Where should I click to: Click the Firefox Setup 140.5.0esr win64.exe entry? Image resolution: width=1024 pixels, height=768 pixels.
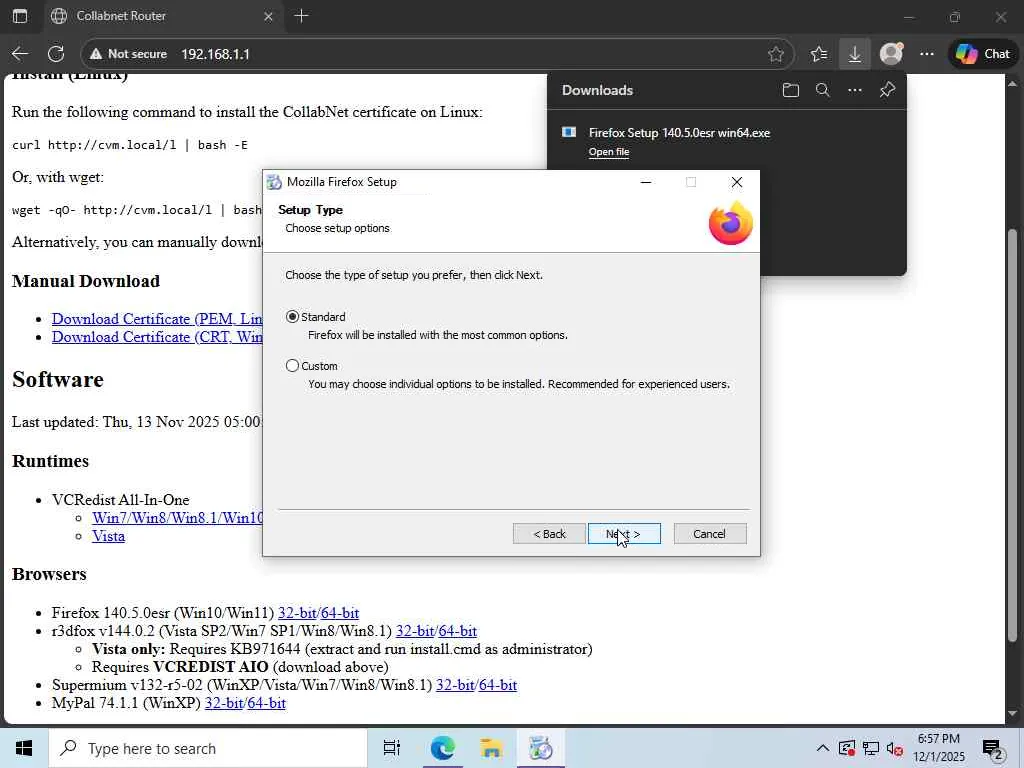pos(679,133)
